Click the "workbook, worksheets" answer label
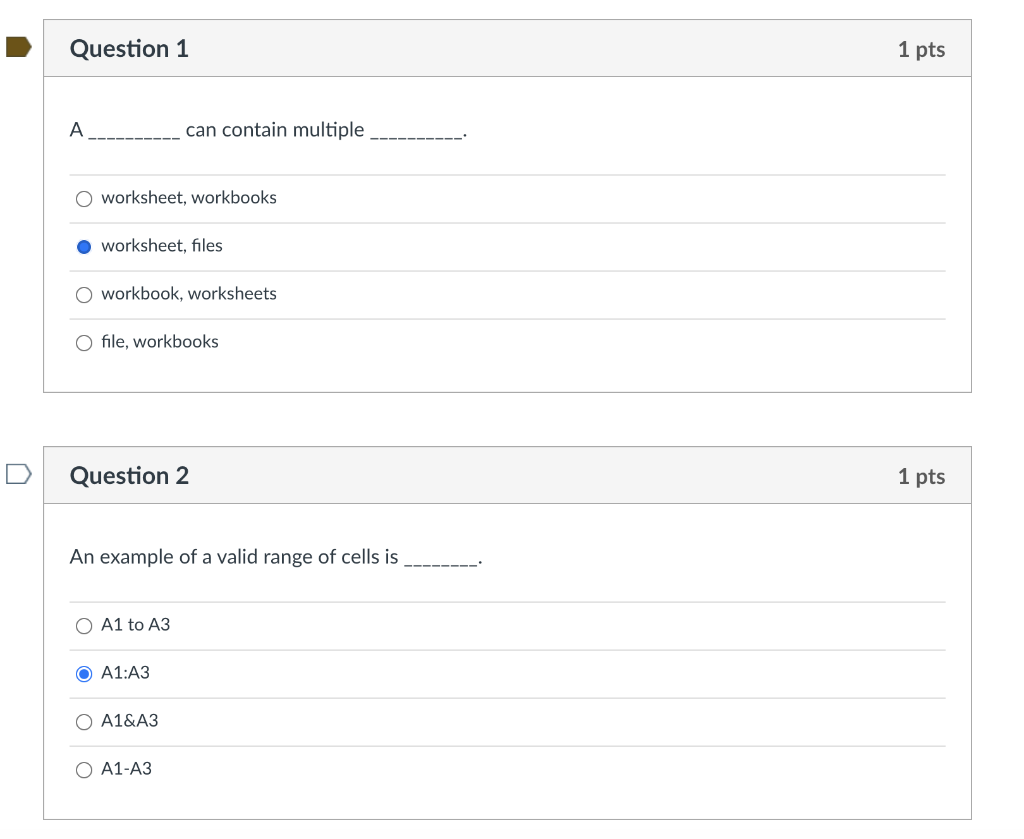The image size is (1024, 839). [189, 294]
